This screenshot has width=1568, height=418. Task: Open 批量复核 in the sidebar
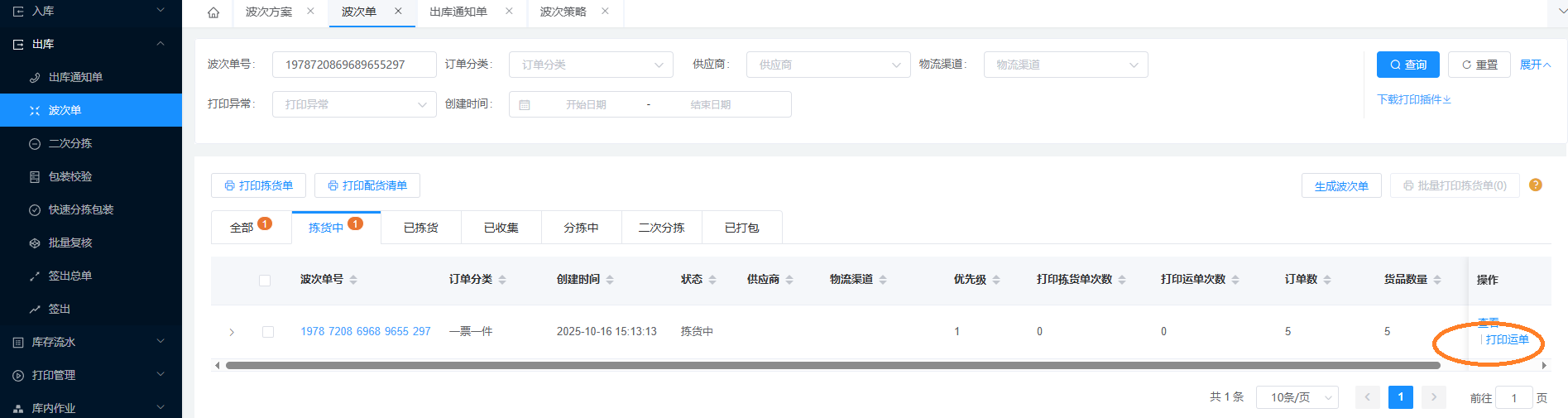click(x=70, y=243)
